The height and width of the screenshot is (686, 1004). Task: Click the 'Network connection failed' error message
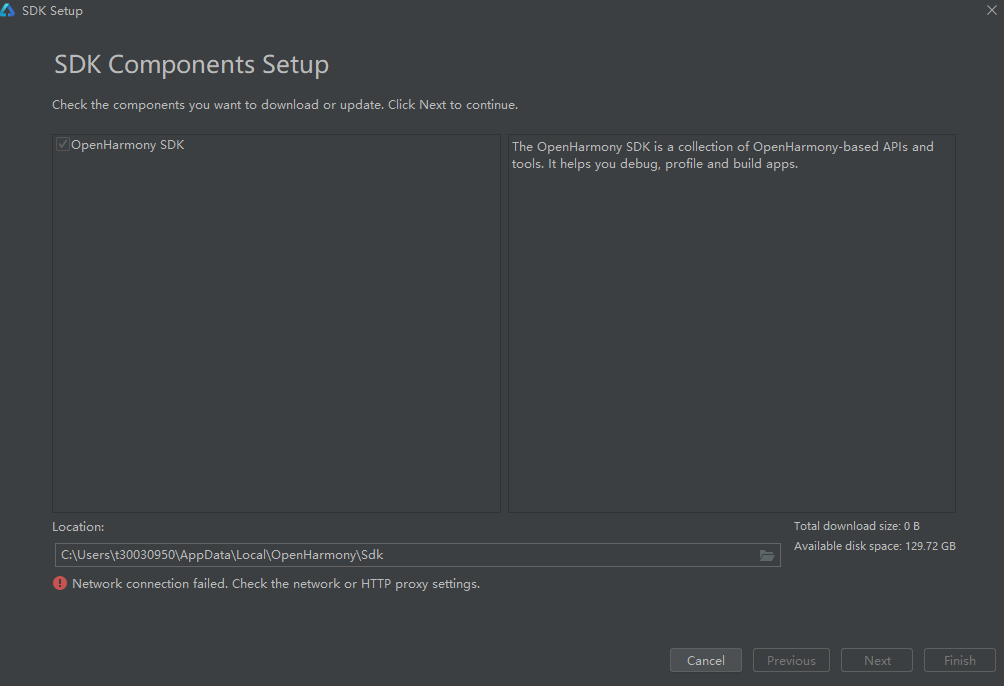(276, 584)
